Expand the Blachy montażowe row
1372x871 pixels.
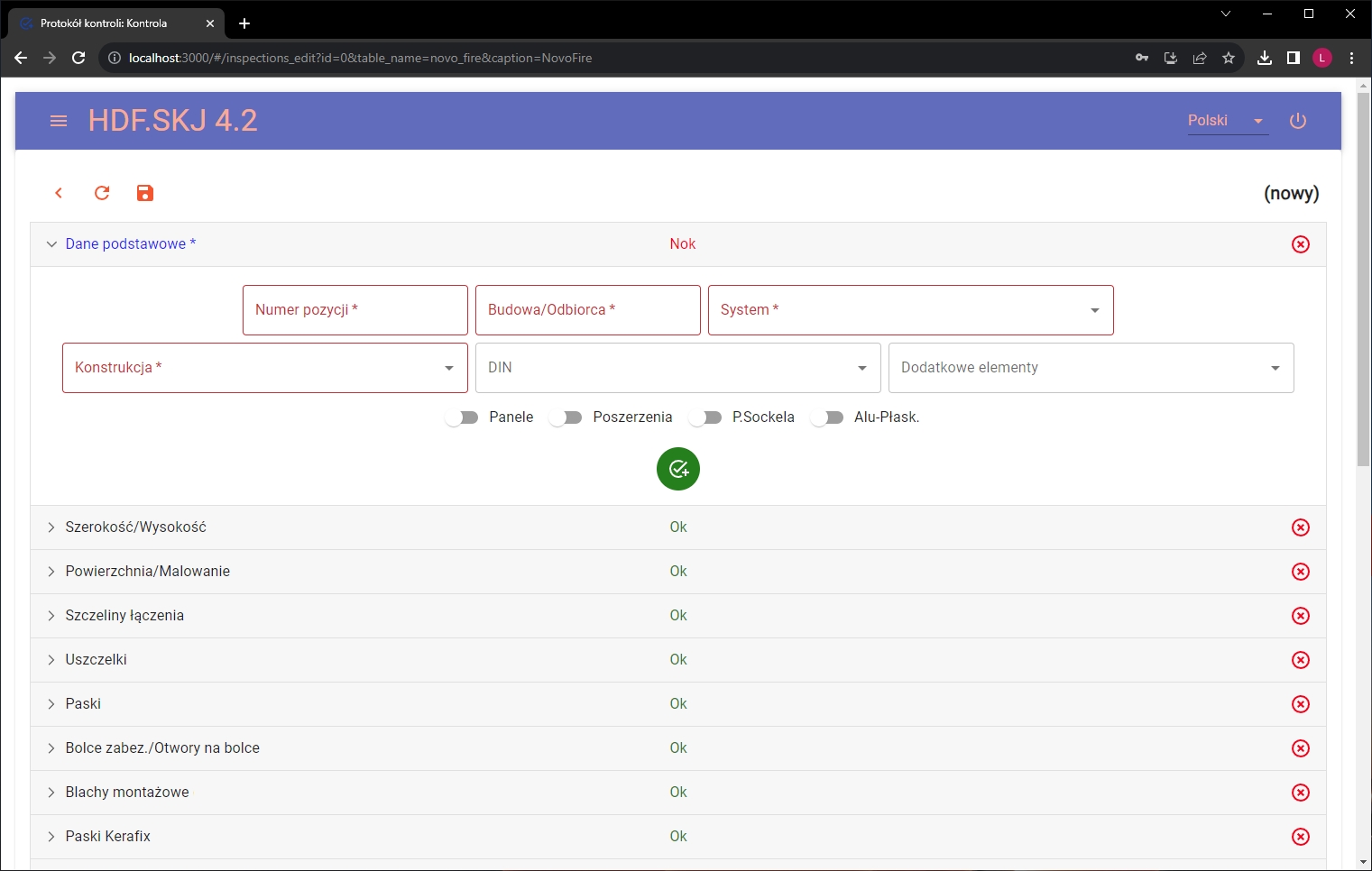pyautogui.click(x=126, y=793)
